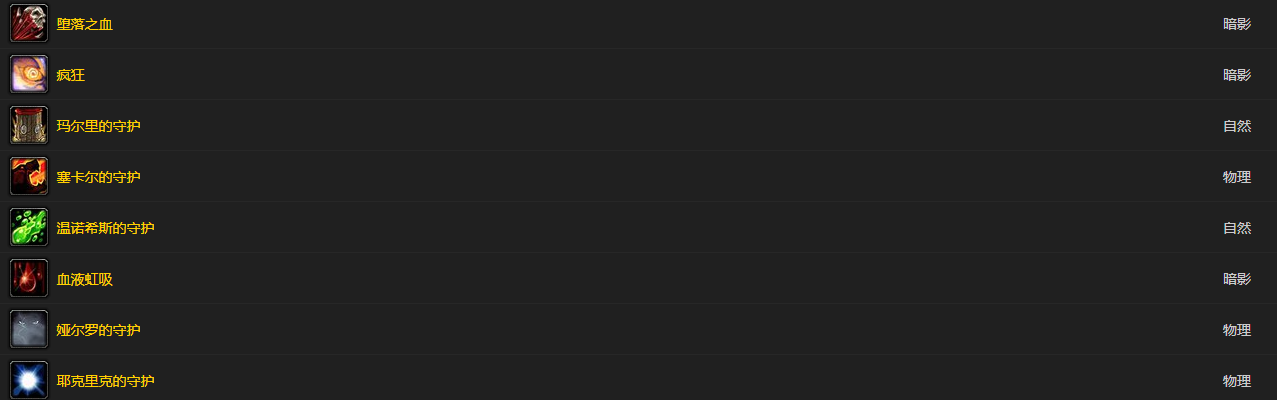Click the 血液虹吸 spell name
The width and height of the screenshot is (1277, 400).
point(85,279)
